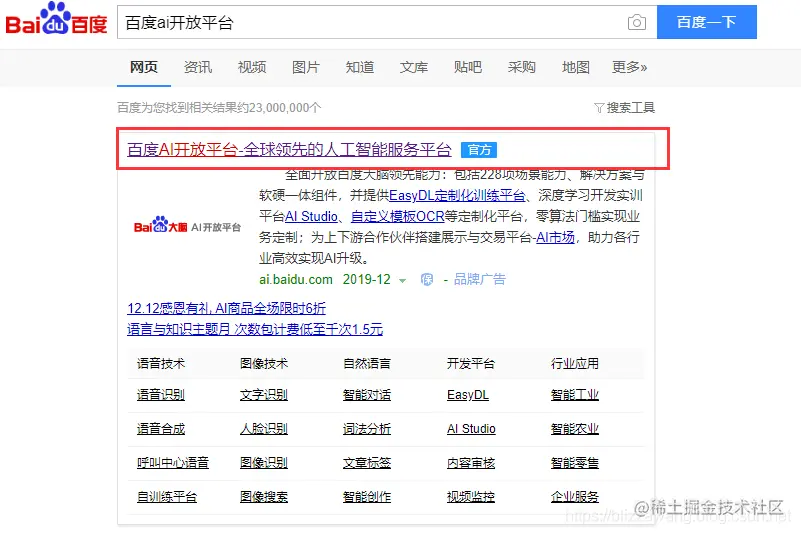Screen dimensions: 801x534
Task: Click the 图像技术 column header
Action: click(x=264, y=363)
